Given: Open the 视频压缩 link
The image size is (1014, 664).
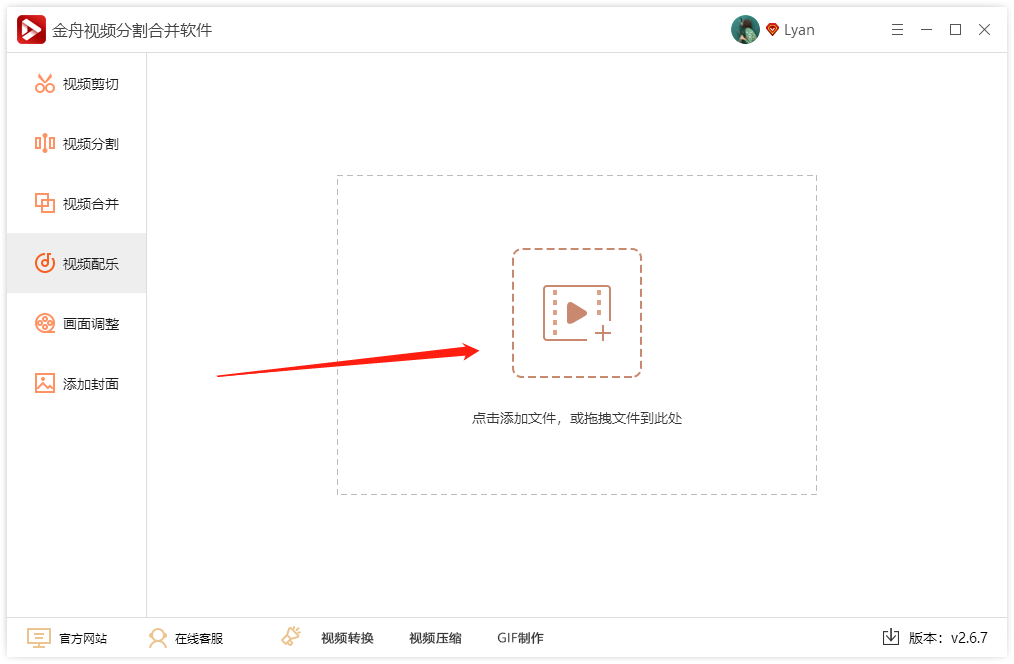Looking at the screenshot, I should 435,638.
